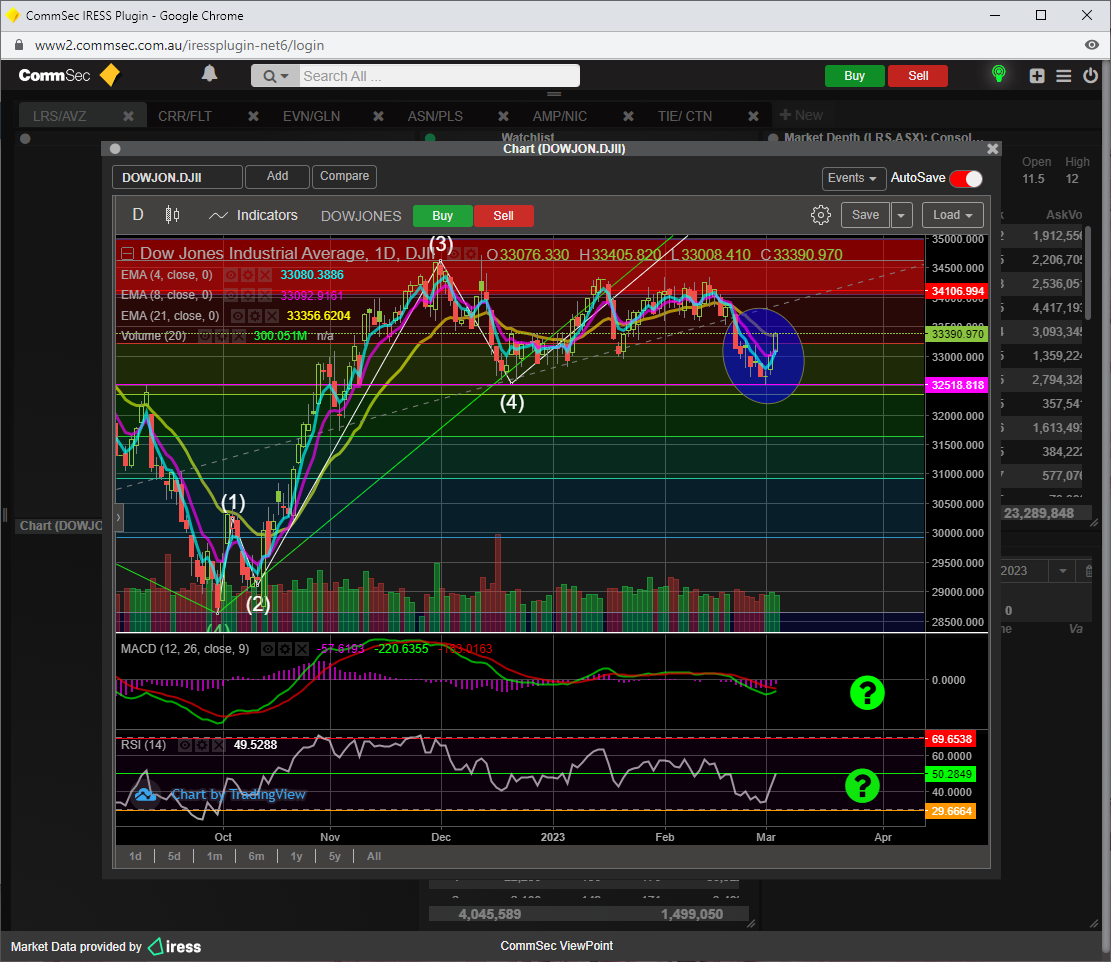Remove the MACD indicator
This screenshot has width=1111, height=962.
[x=302, y=649]
